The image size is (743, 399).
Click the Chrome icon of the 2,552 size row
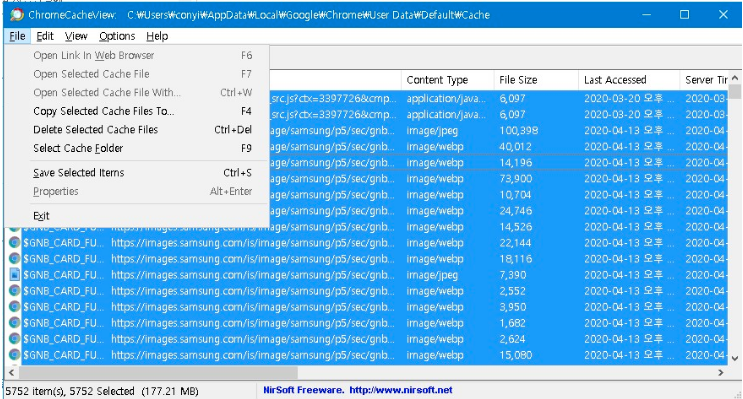[x=15, y=290]
